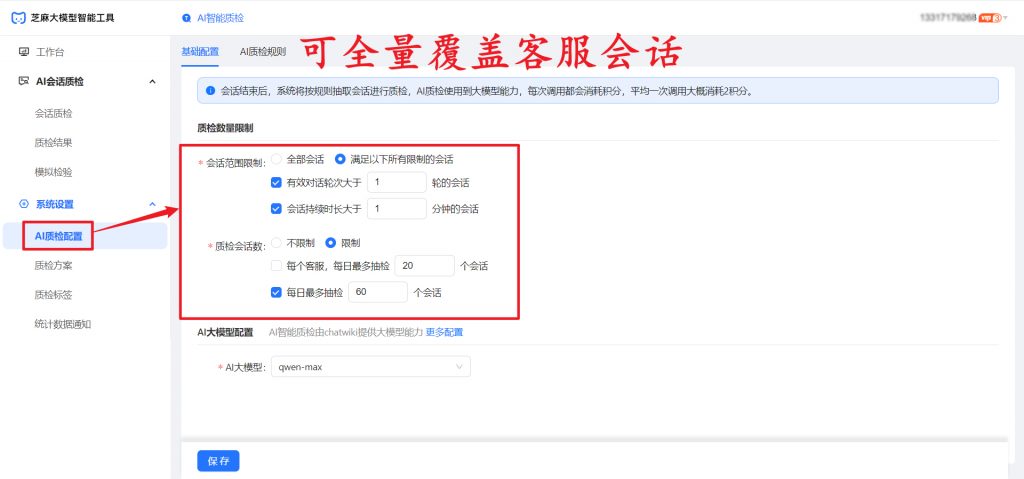The height and width of the screenshot is (479, 1024).
Task: Click the AI会话质检 sidebar icon
Action: pyautogui.click(x=24, y=81)
